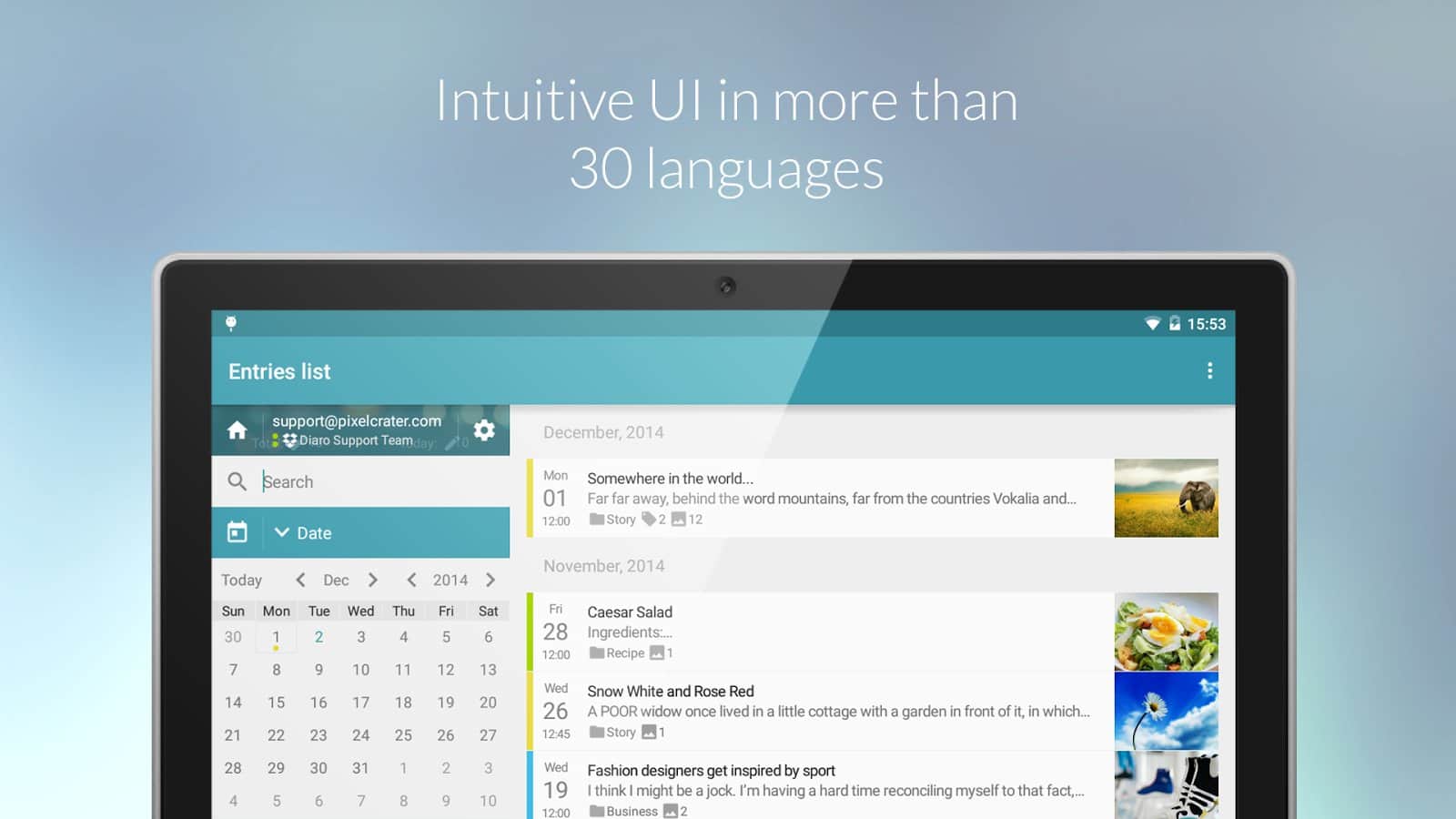Click the Today button in calendar
This screenshot has width=1456, height=819.
click(241, 580)
